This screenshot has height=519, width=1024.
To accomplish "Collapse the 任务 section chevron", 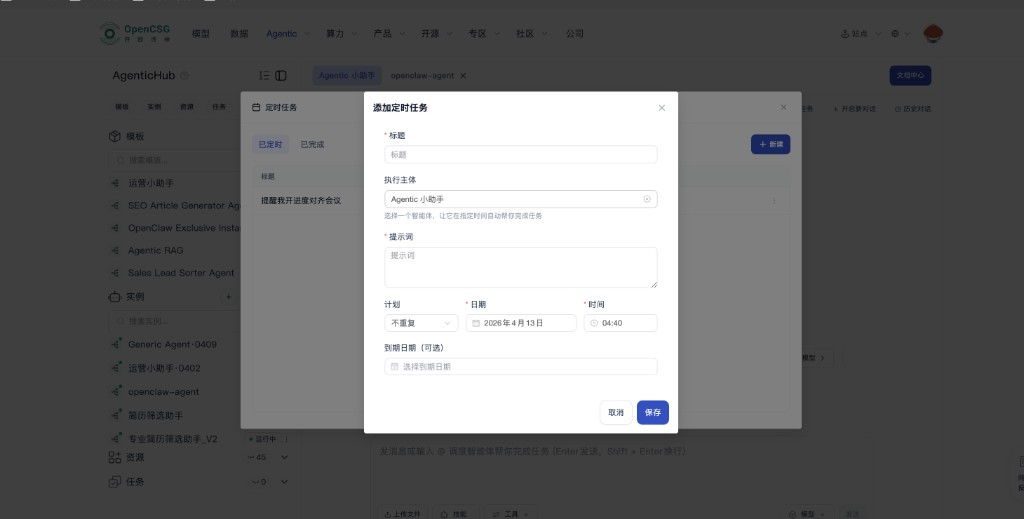I will pos(284,482).
